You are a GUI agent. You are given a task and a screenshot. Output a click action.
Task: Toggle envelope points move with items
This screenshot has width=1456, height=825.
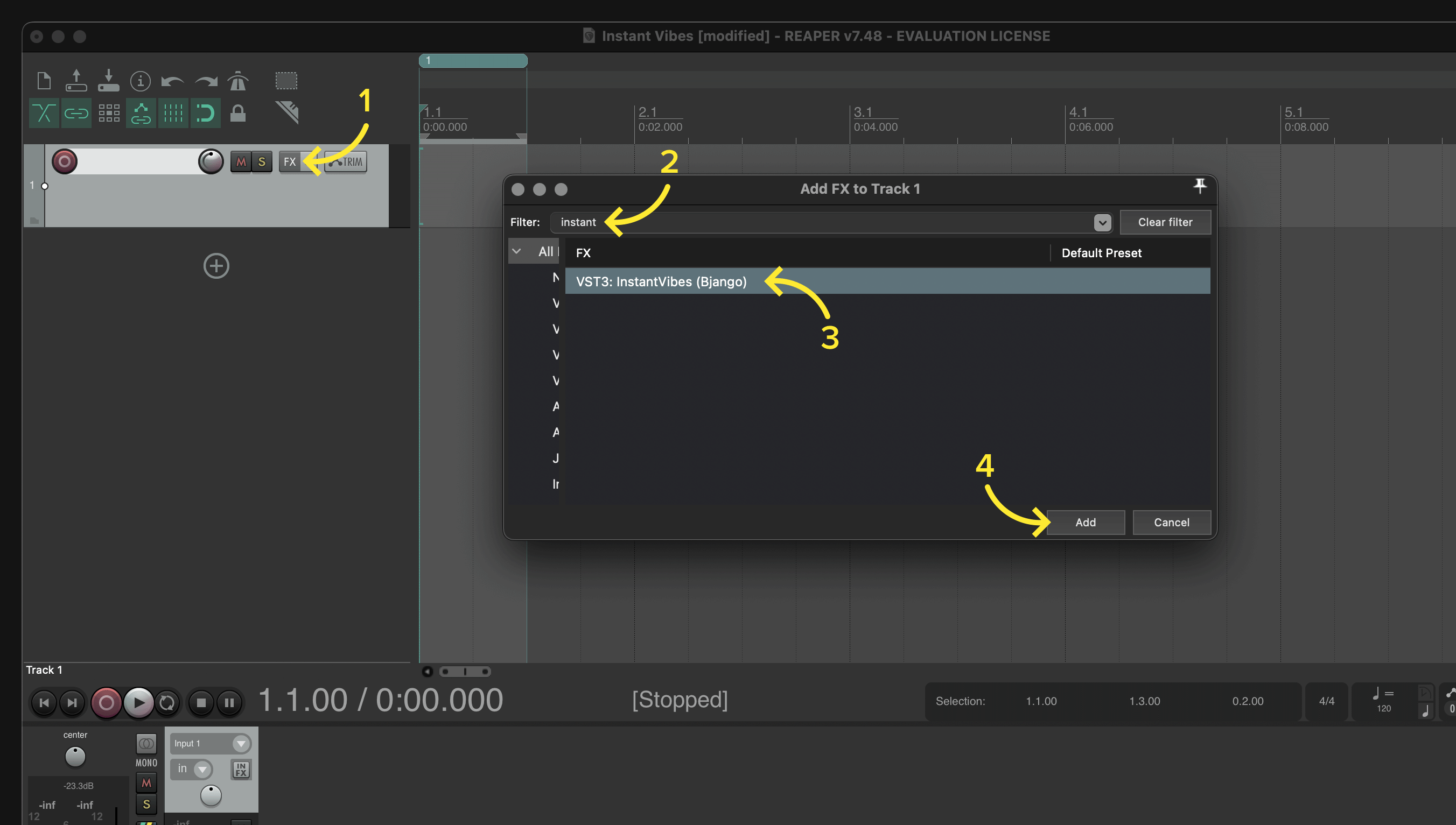tap(141, 114)
